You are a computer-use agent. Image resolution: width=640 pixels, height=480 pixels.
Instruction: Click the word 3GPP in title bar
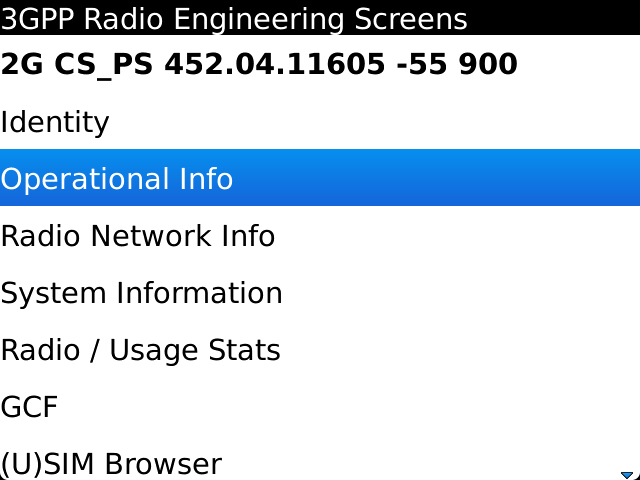pos(37,18)
